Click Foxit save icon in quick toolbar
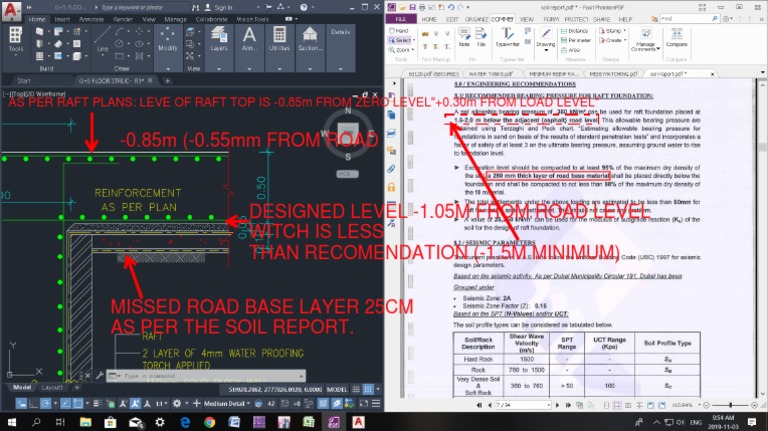Screen dimensions: 768x431 [x=412, y=7]
